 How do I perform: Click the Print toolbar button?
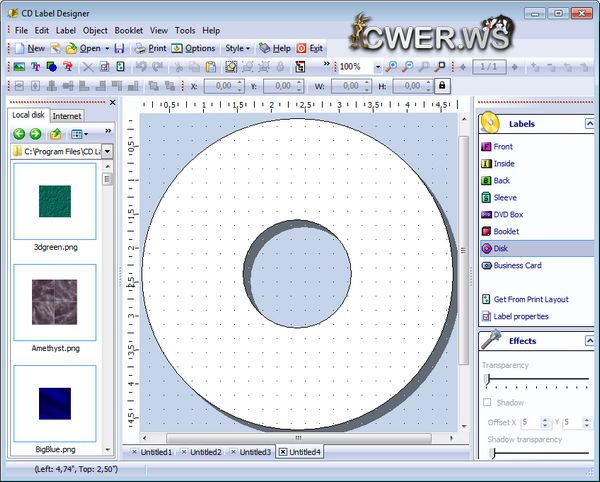click(150, 48)
